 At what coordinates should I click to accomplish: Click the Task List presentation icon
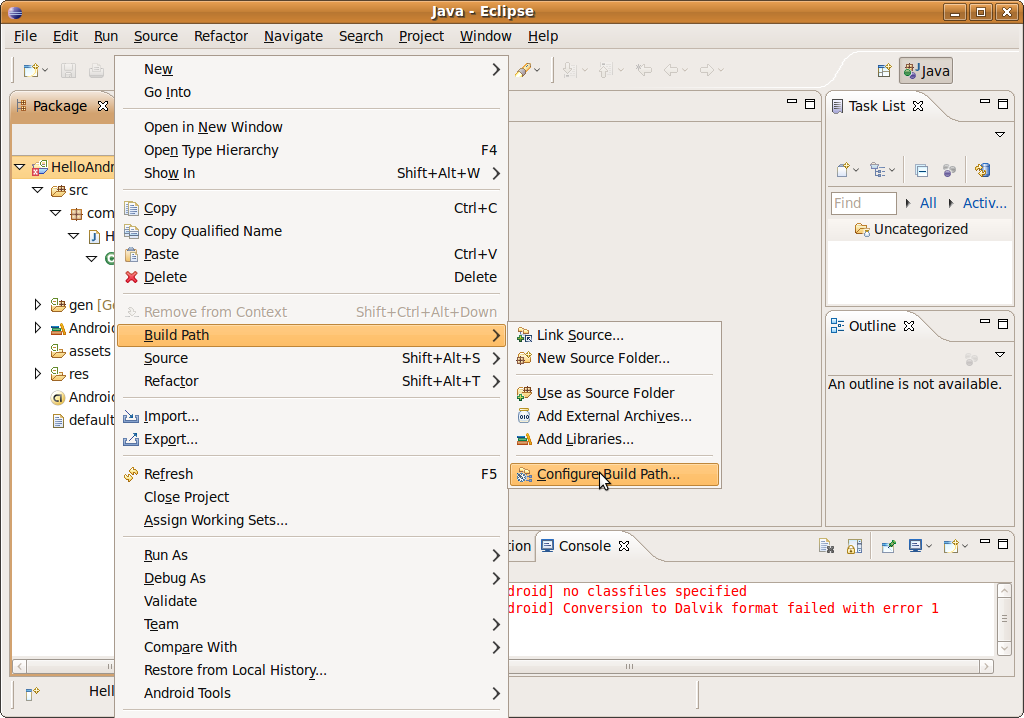(x=878, y=170)
